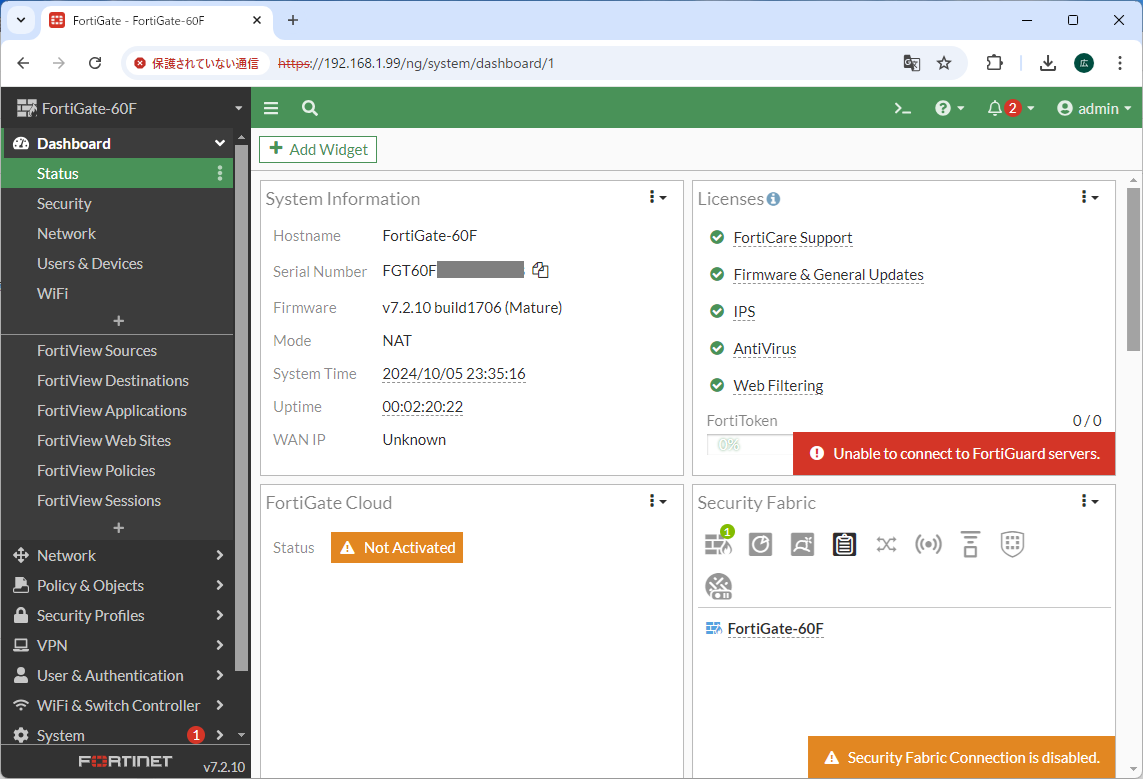This screenshot has width=1143, height=779.
Task: Open the Security dashboard page
Action: click(x=64, y=203)
